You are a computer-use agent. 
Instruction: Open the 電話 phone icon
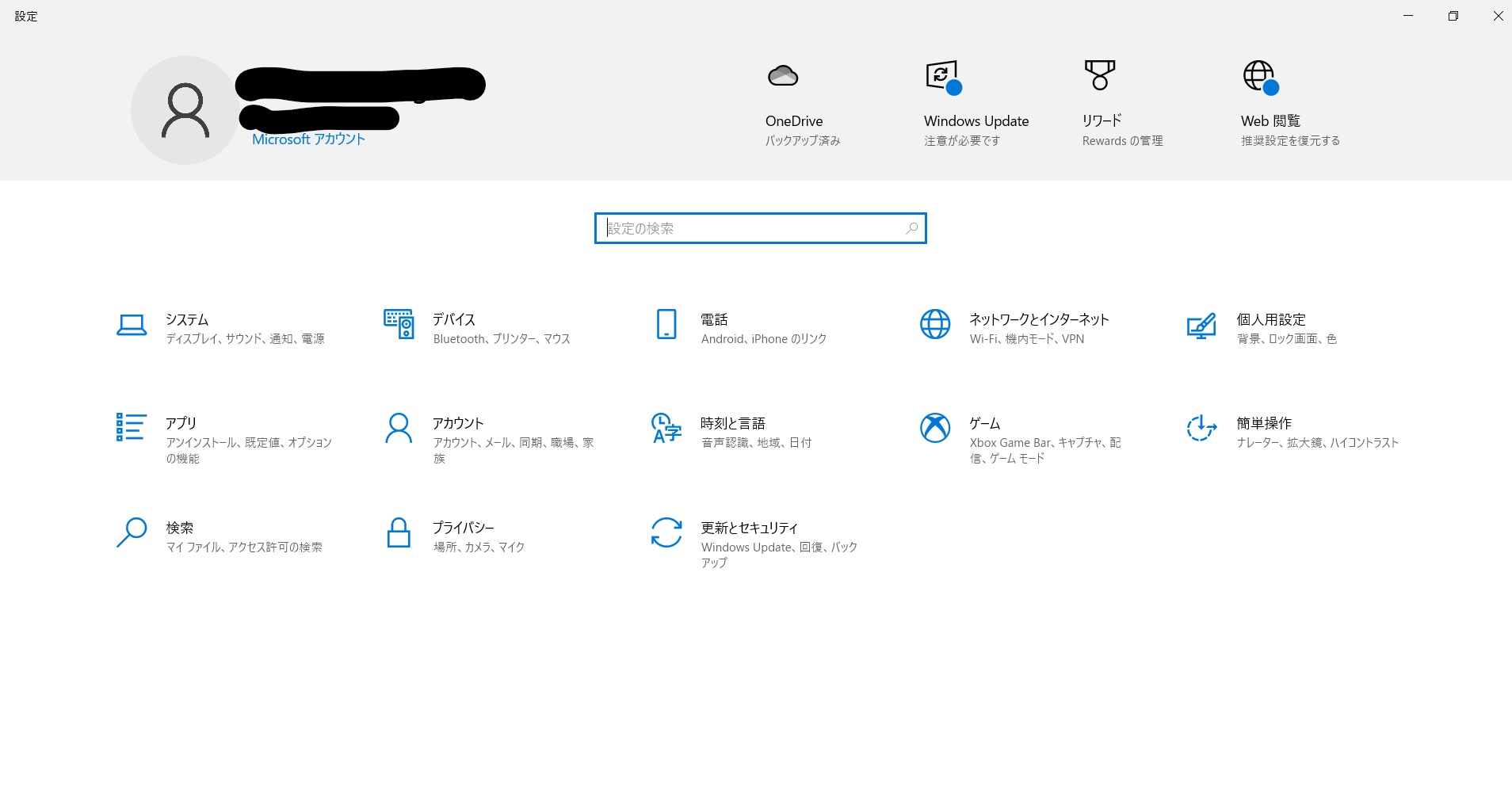click(x=666, y=324)
